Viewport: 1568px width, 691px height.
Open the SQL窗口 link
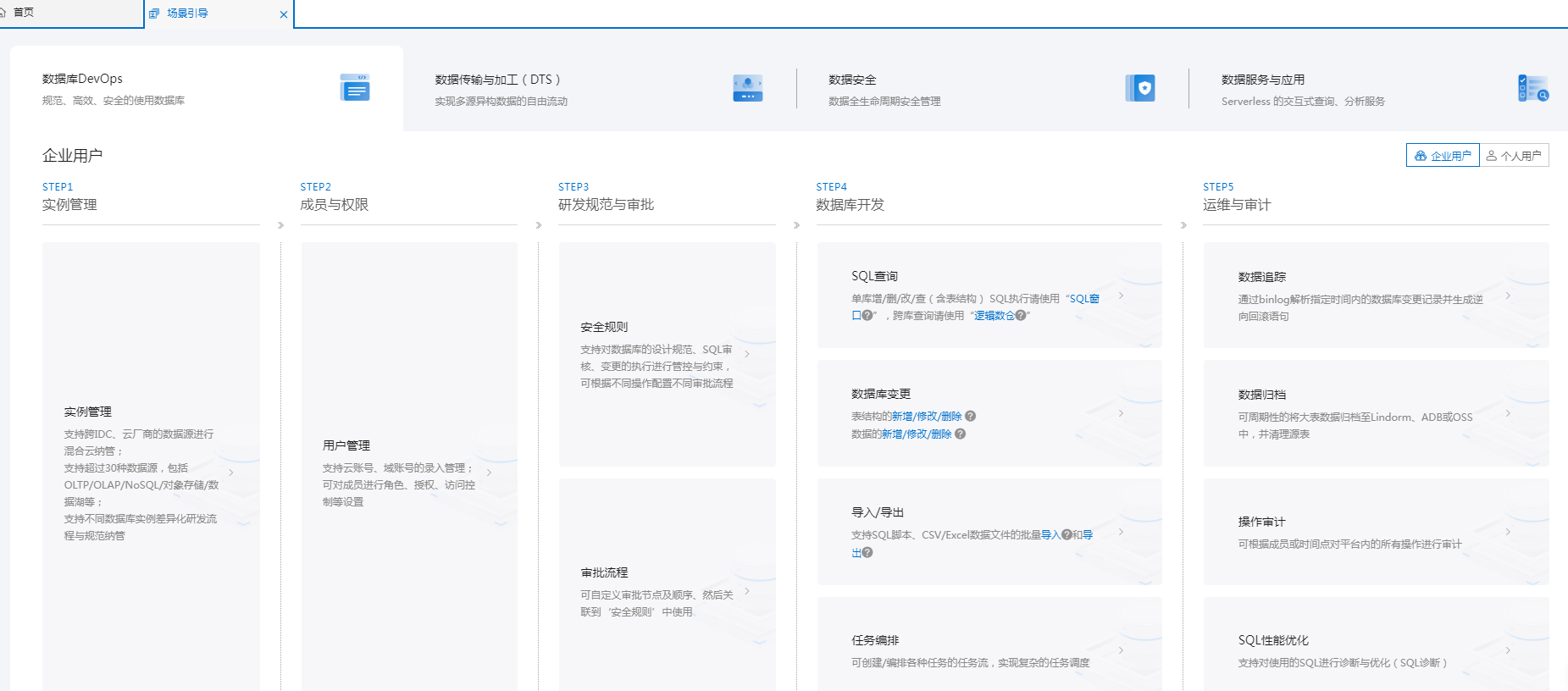1084,299
